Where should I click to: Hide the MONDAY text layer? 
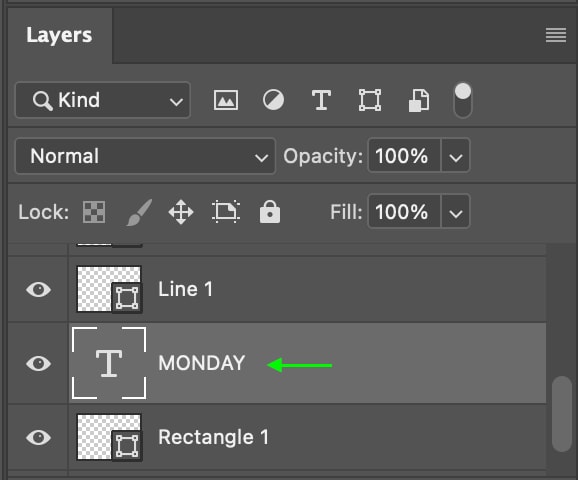click(38, 364)
